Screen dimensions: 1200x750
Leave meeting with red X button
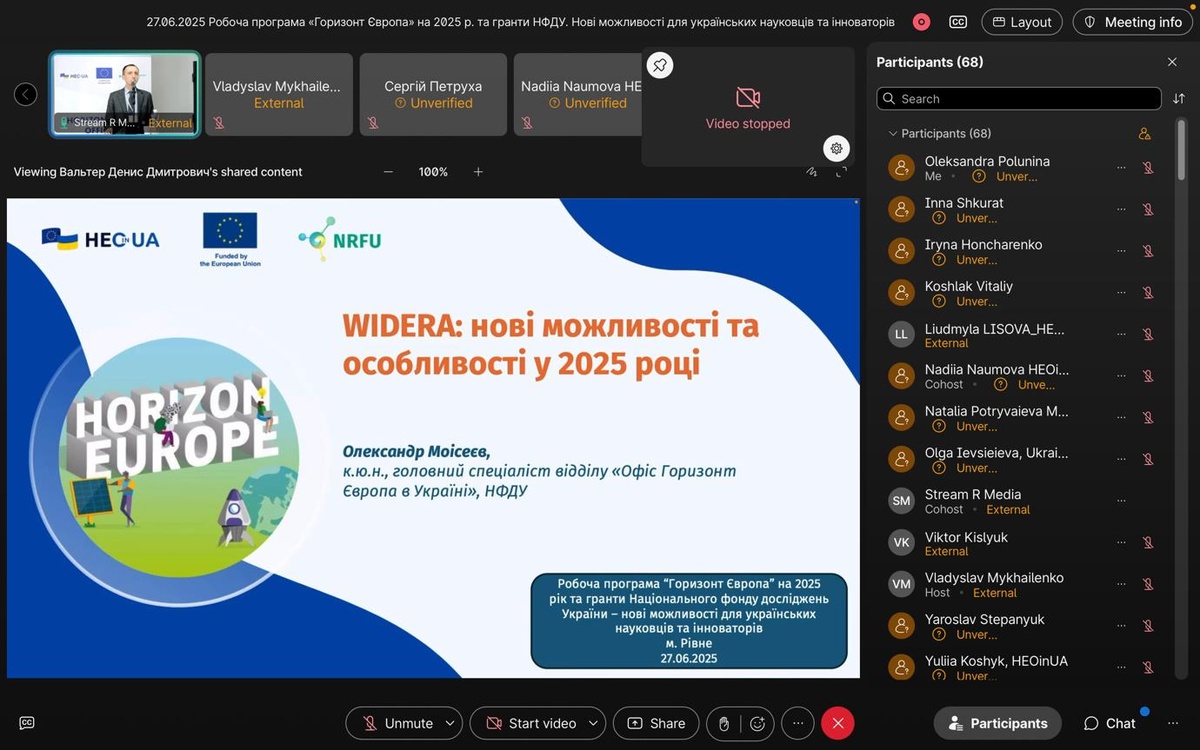838,723
